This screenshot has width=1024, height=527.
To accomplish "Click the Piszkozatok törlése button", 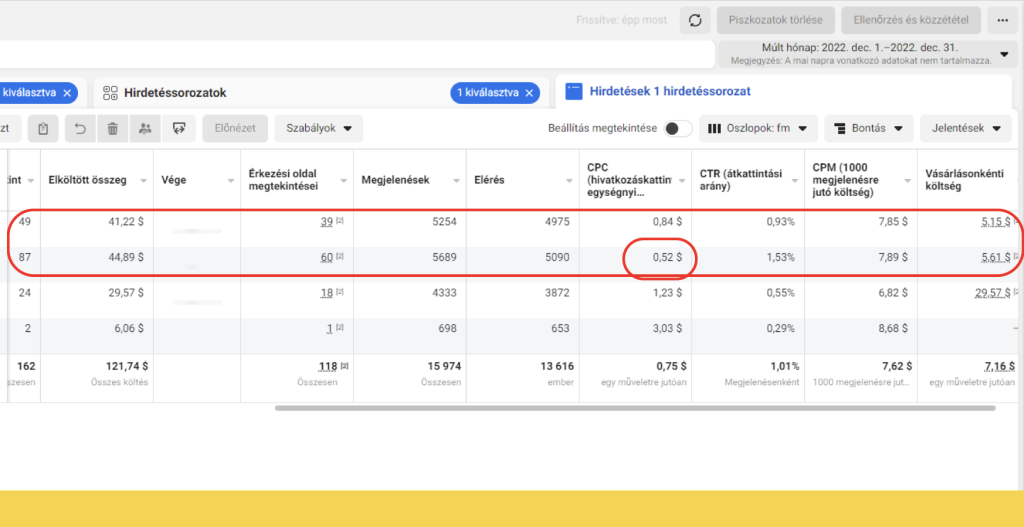I will (775, 20).
